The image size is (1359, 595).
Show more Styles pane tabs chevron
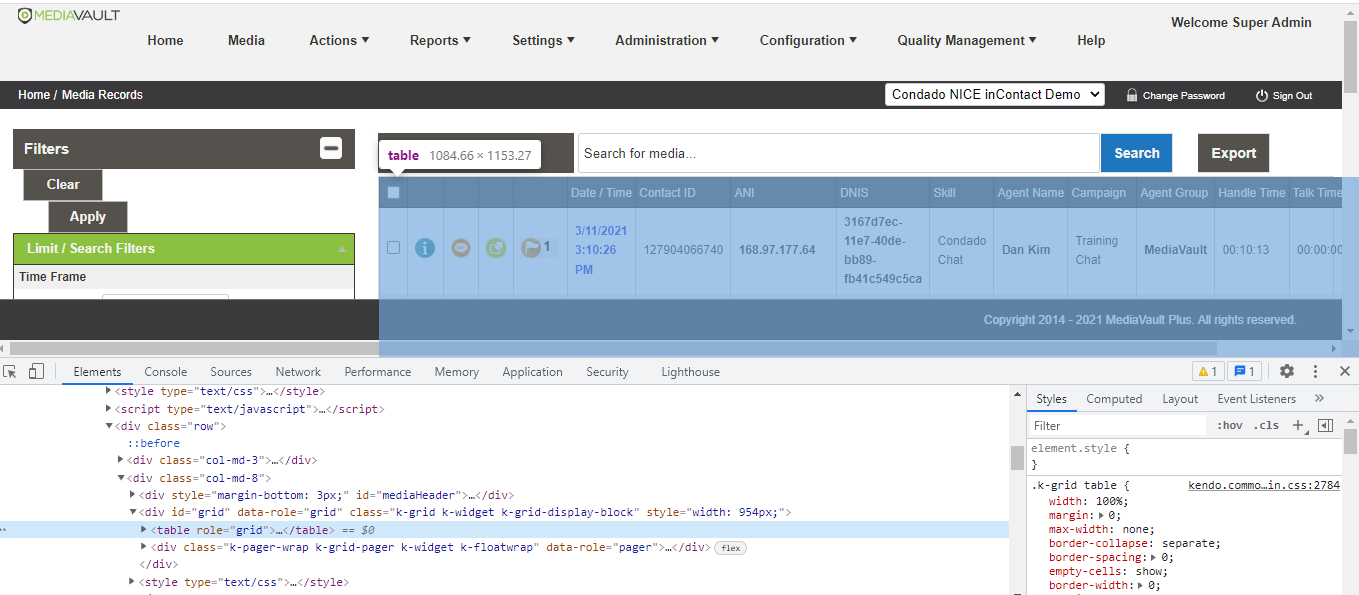click(1319, 398)
